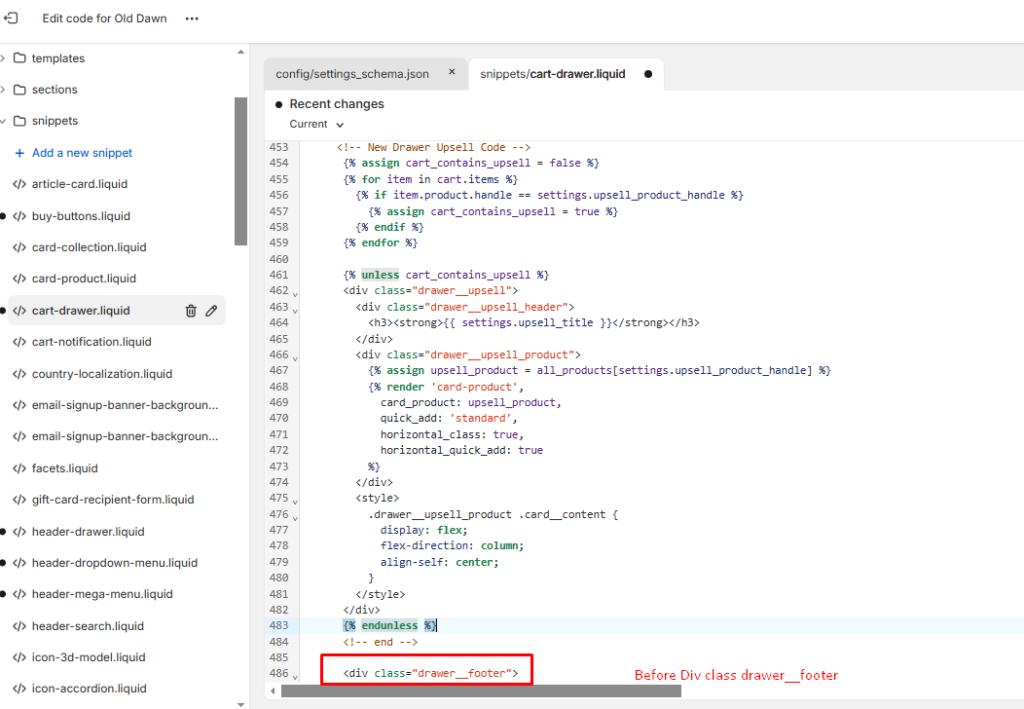This screenshot has width=1024, height=709.
Task: Open article-card.liquid file
Action: click(80, 184)
